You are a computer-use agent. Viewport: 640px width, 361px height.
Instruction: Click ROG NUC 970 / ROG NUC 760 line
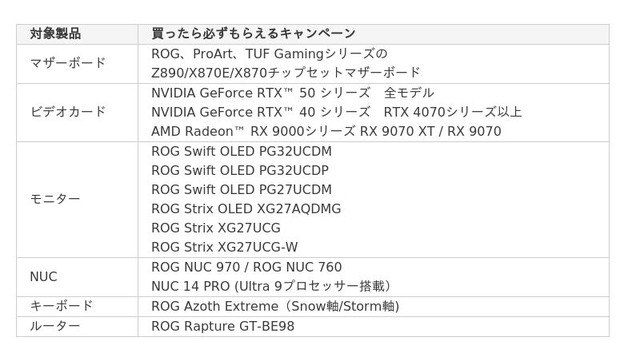247,267
